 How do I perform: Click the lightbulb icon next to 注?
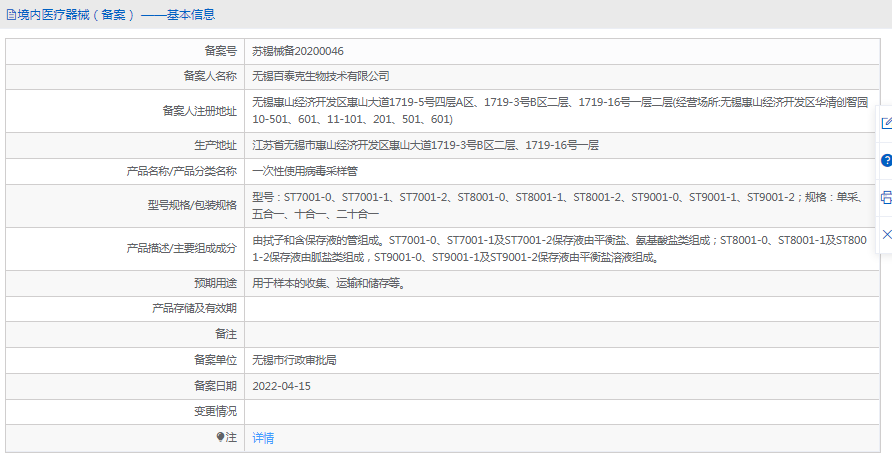[x=221, y=437]
